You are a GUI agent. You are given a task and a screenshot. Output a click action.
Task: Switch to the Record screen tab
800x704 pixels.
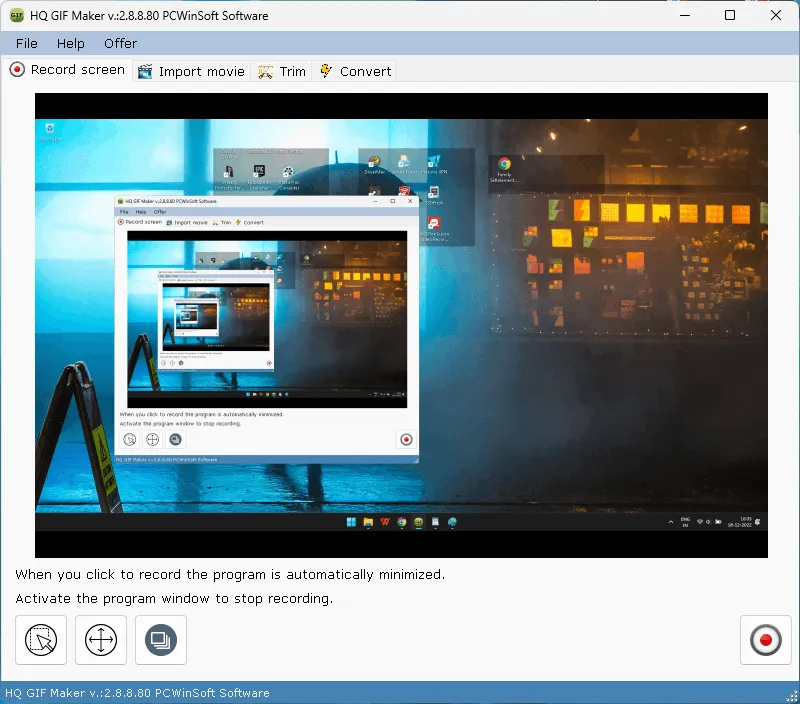pyautogui.click(x=67, y=70)
